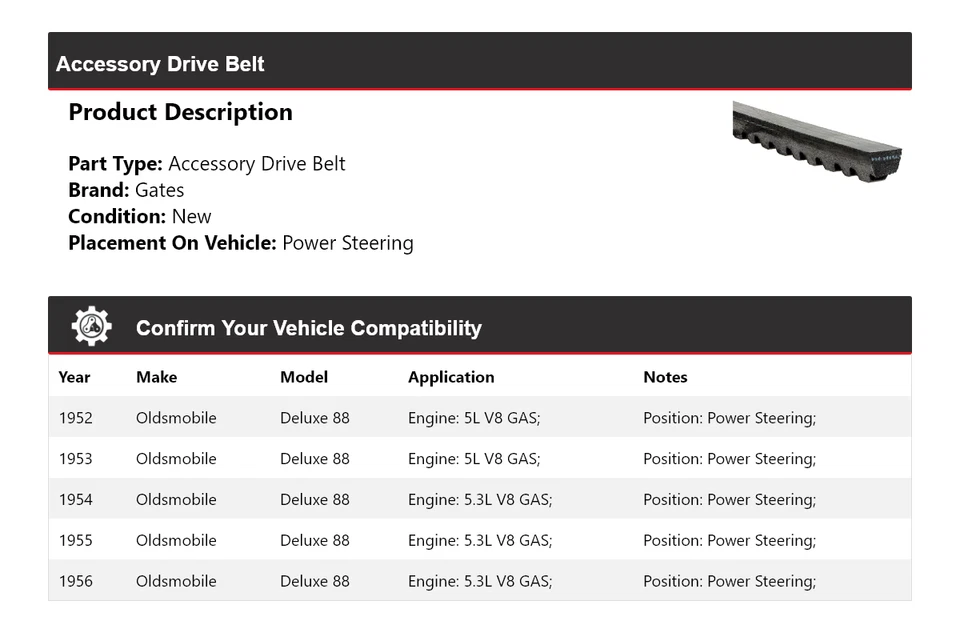Click Confirm Your Vehicle Compatibility heading text
The height and width of the screenshot is (633, 960).
click(x=309, y=328)
